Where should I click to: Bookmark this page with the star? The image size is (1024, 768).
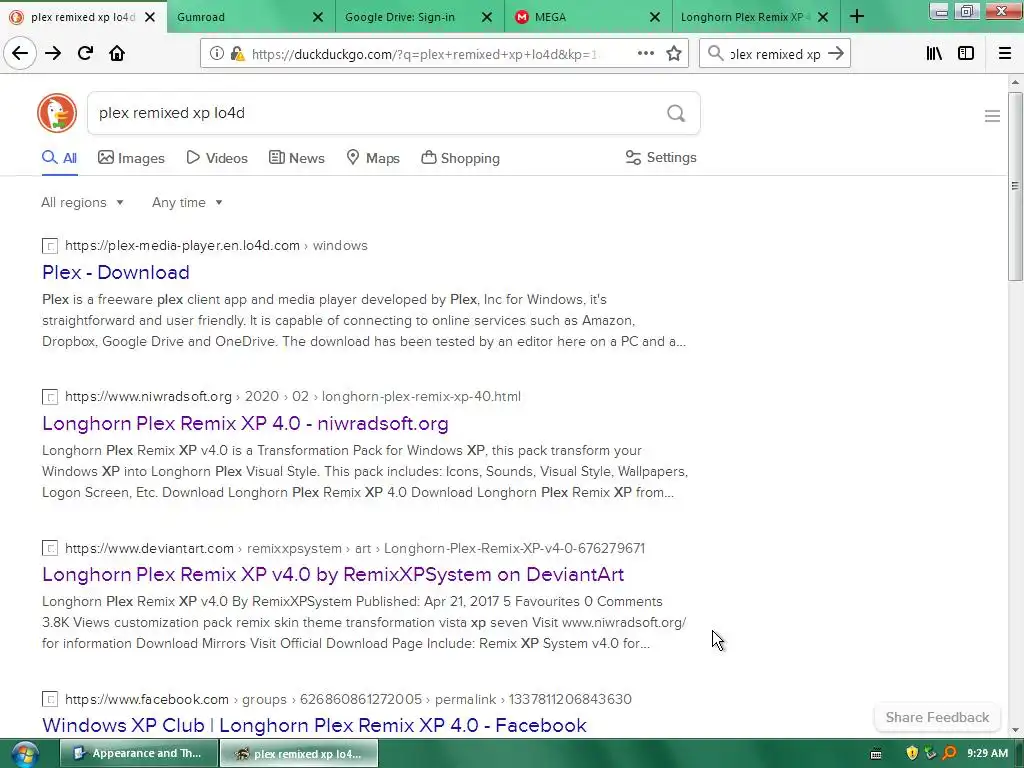pos(674,54)
